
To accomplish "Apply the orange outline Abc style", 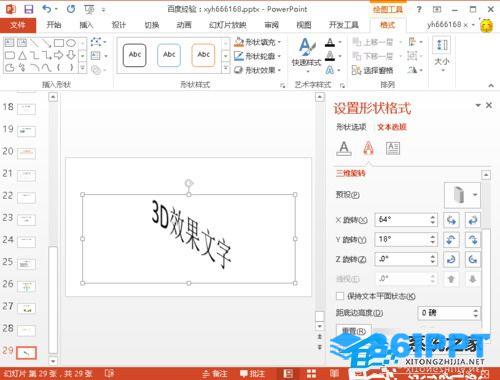I will pyautogui.click(x=203, y=55).
